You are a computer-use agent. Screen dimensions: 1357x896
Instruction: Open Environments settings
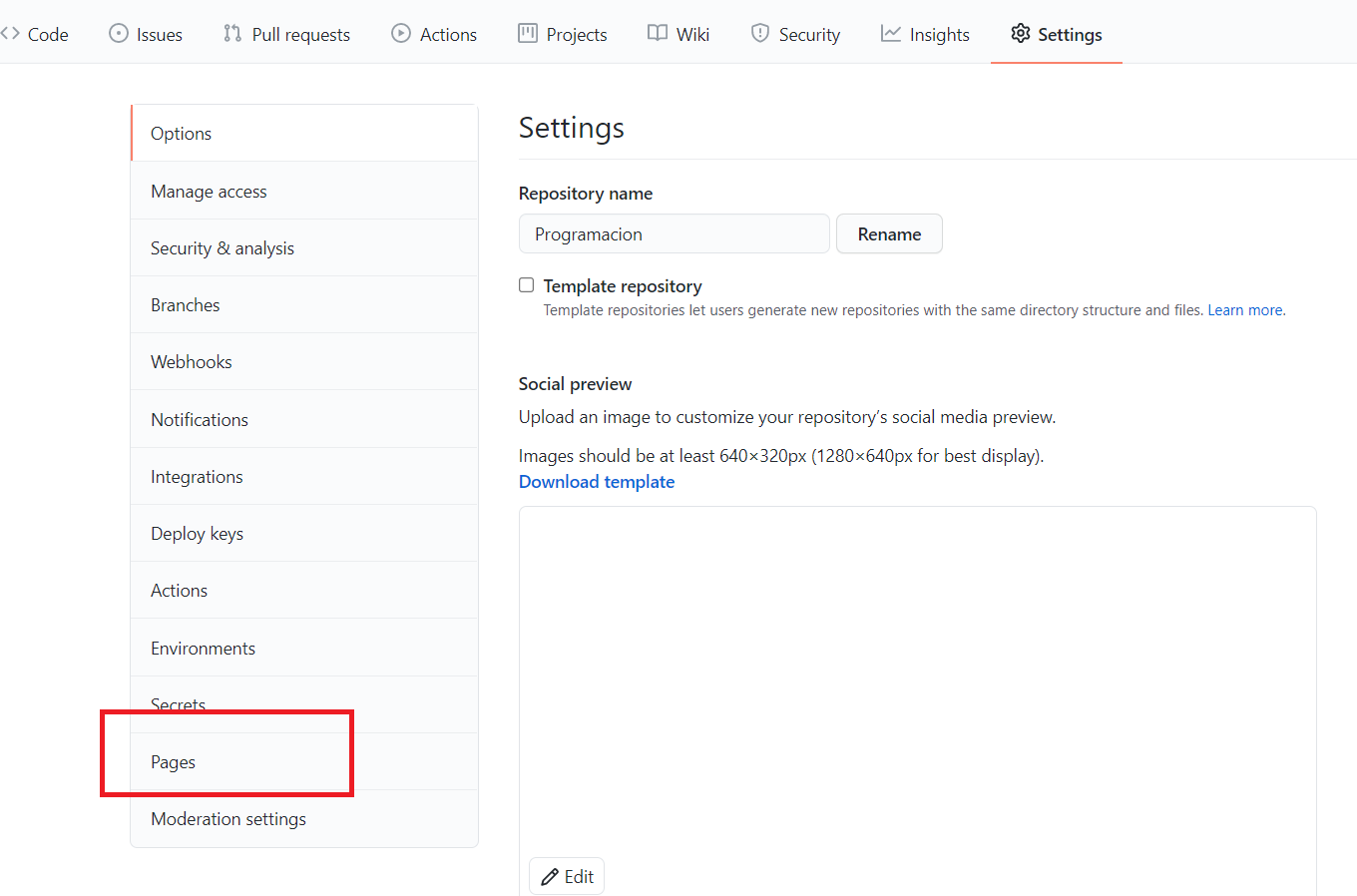[304, 648]
